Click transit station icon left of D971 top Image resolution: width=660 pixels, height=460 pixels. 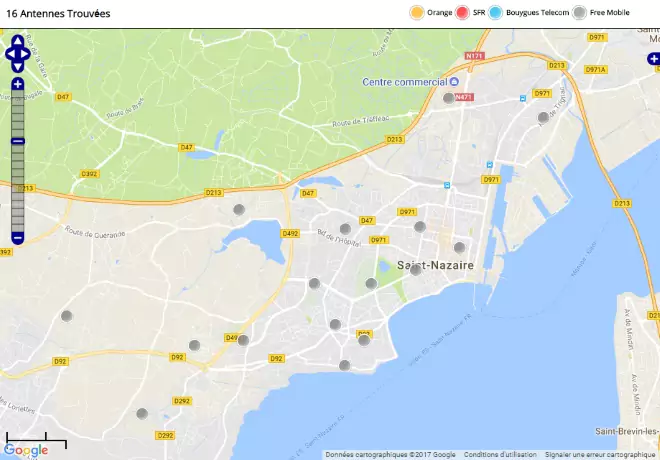[523, 98]
